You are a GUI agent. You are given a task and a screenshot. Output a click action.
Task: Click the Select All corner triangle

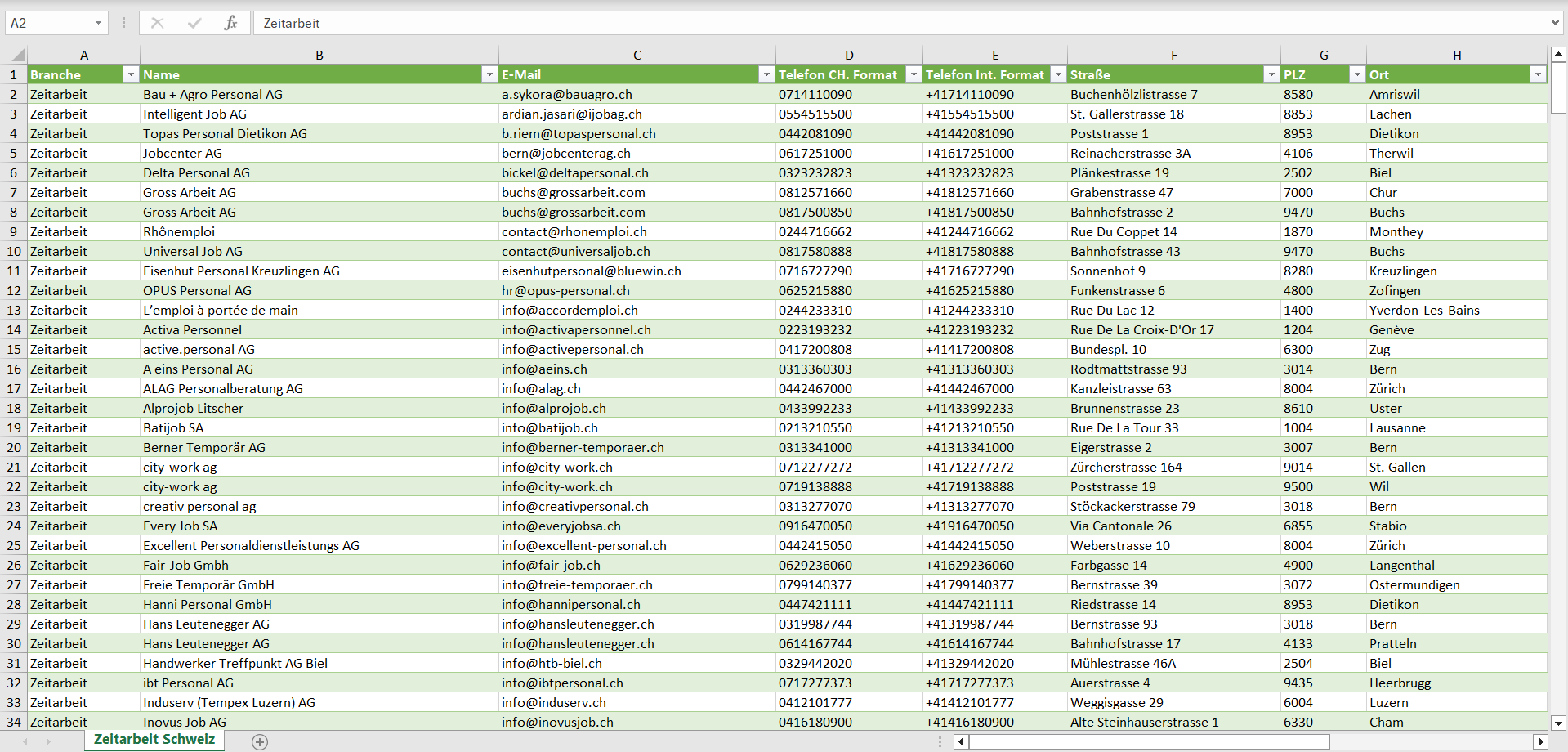click(17, 56)
